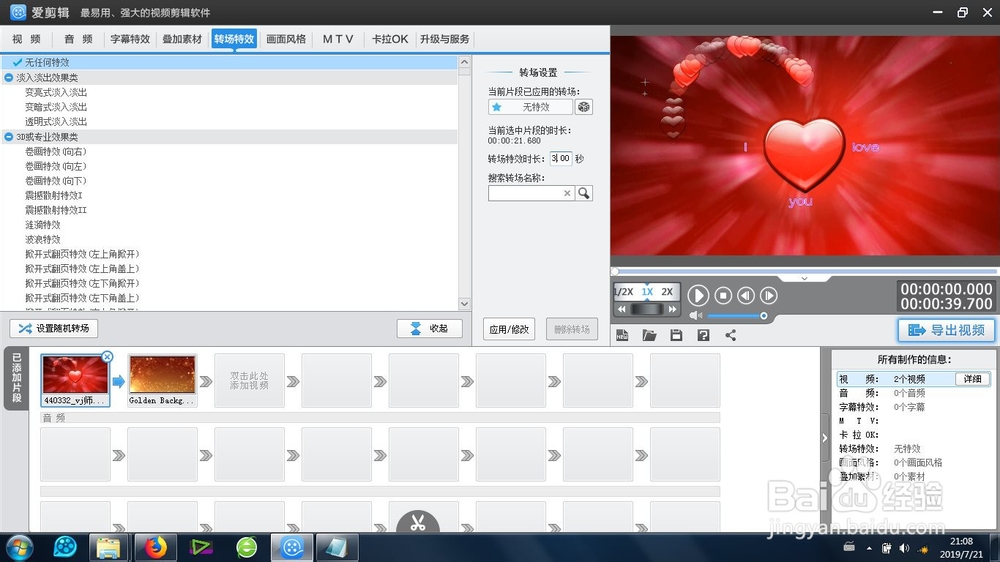Viewport: 1000px width, 562px height.
Task: Create a new project file icon
Action: click(x=622, y=336)
